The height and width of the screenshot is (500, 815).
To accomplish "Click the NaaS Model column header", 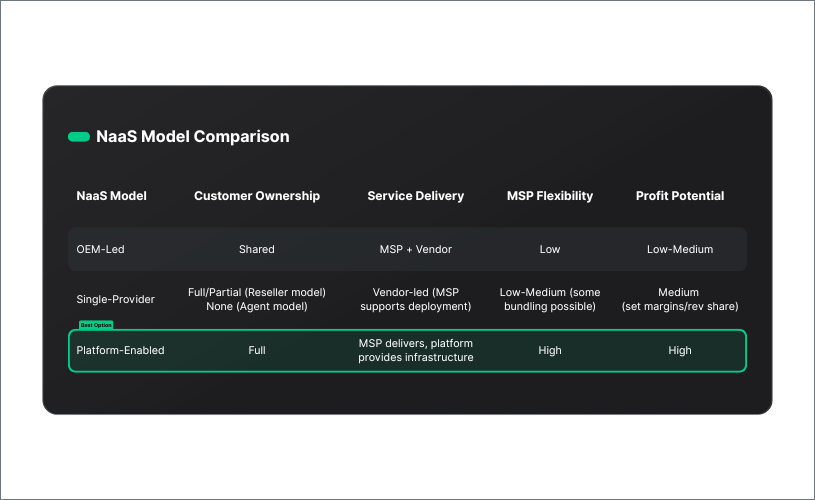I will 111,196.
